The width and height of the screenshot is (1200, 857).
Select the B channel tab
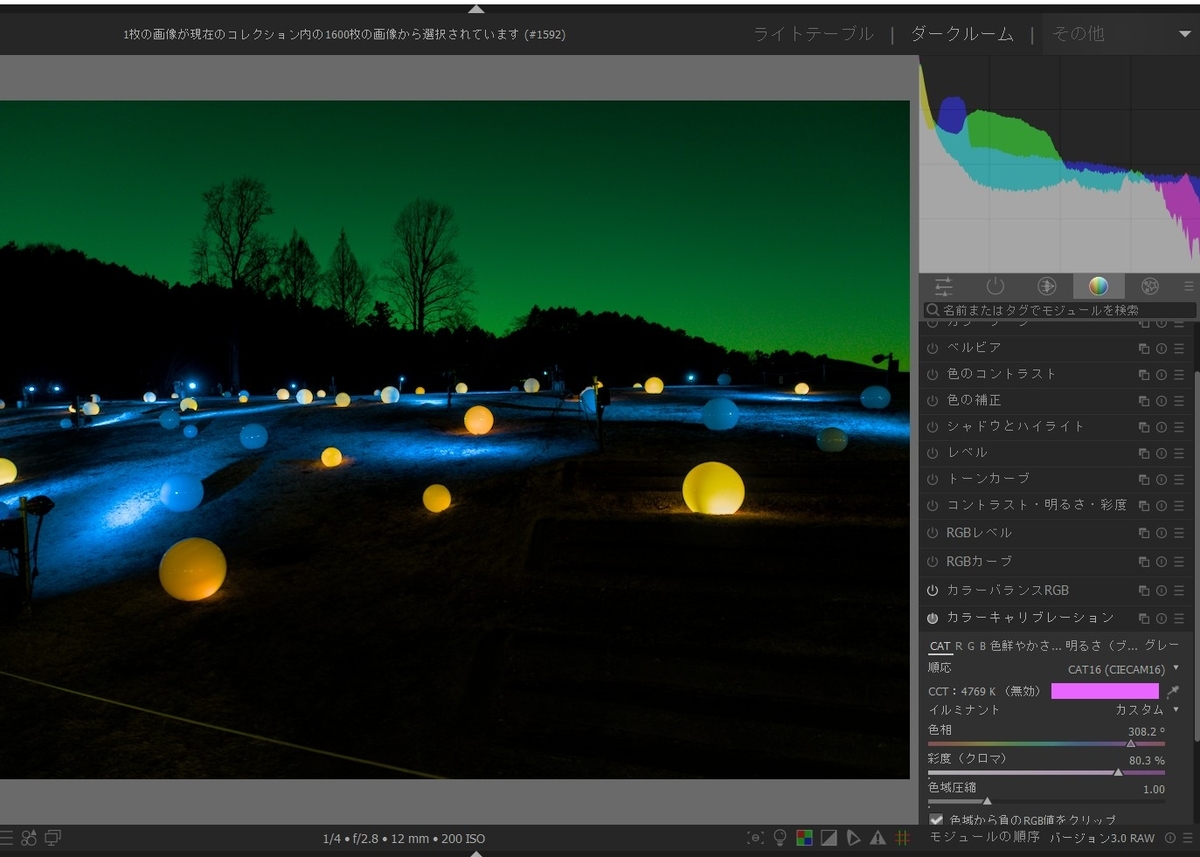(983, 646)
